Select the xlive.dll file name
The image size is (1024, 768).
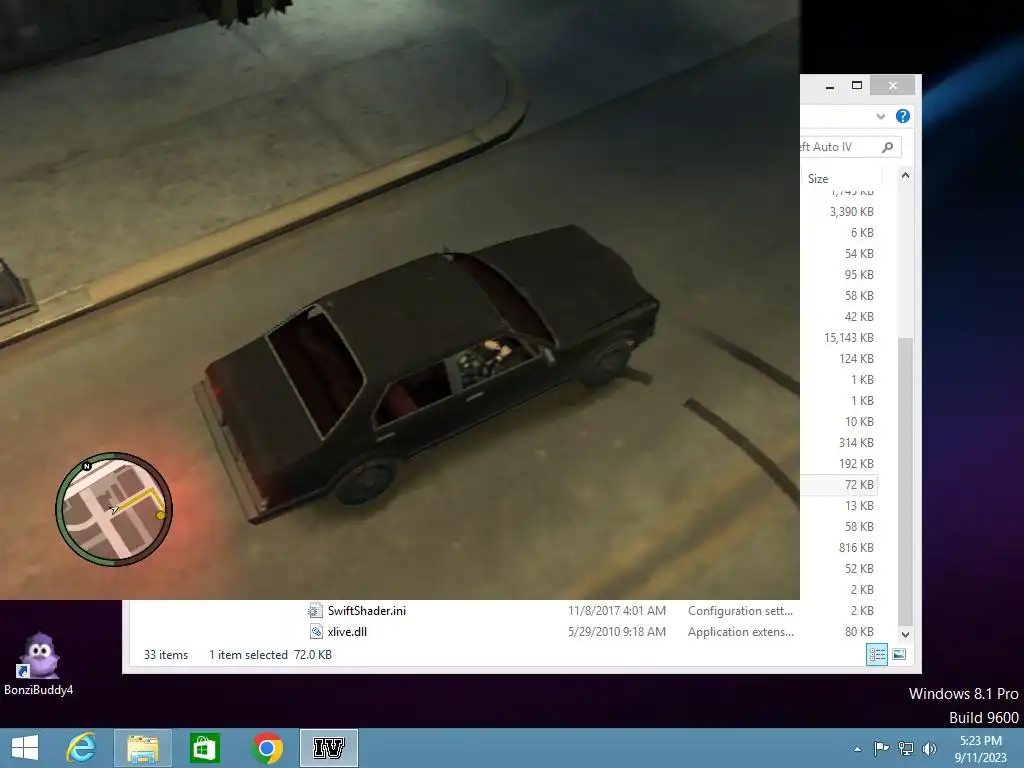(347, 632)
